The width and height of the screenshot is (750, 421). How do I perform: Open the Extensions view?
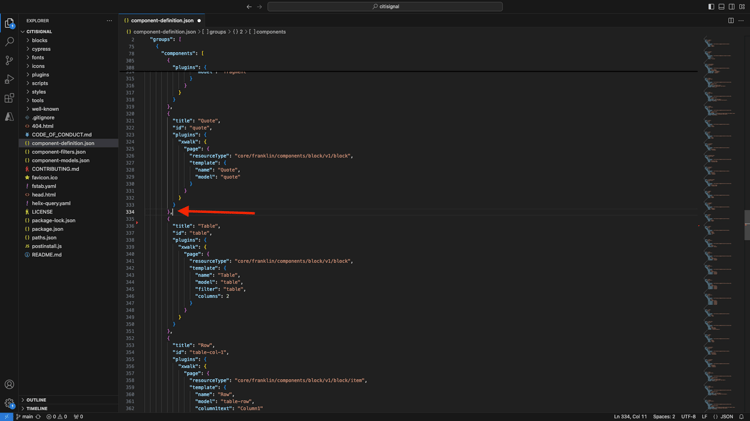pos(9,98)
